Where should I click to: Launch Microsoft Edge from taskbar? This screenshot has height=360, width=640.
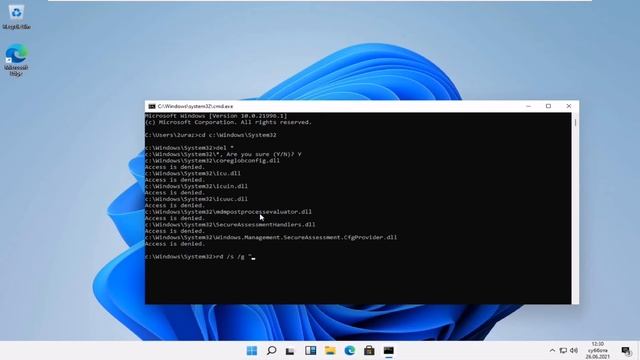point(349,350)
